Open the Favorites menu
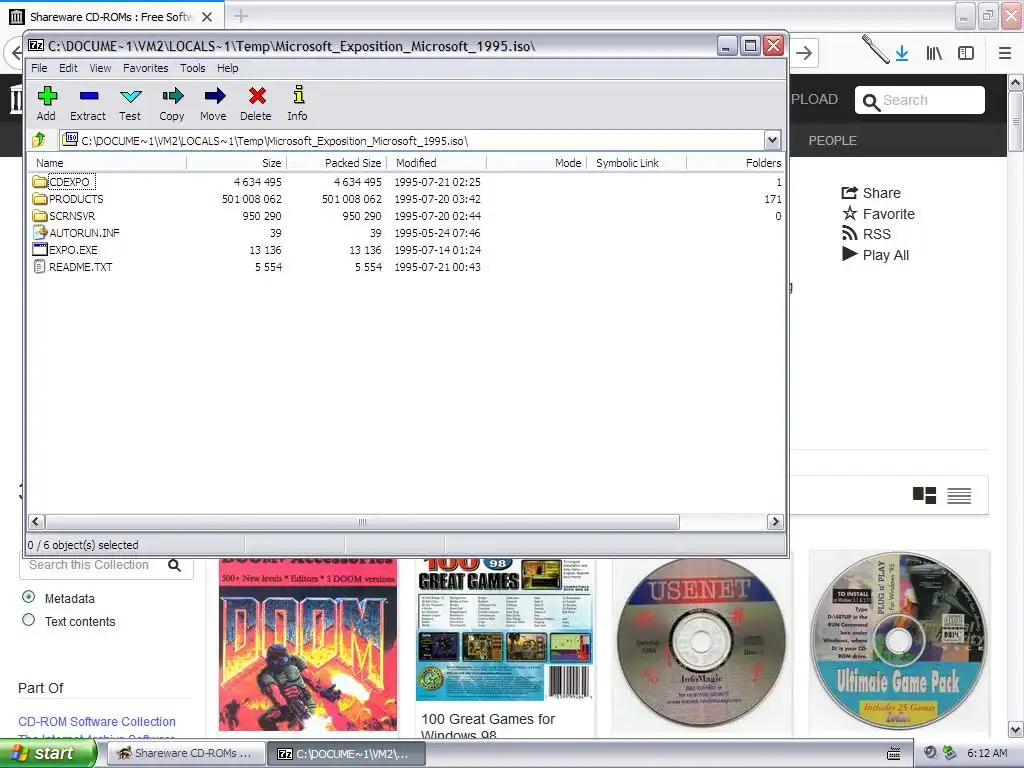Image resolution: width=1024 pixels, height=768 pixels. coord(146,68)
